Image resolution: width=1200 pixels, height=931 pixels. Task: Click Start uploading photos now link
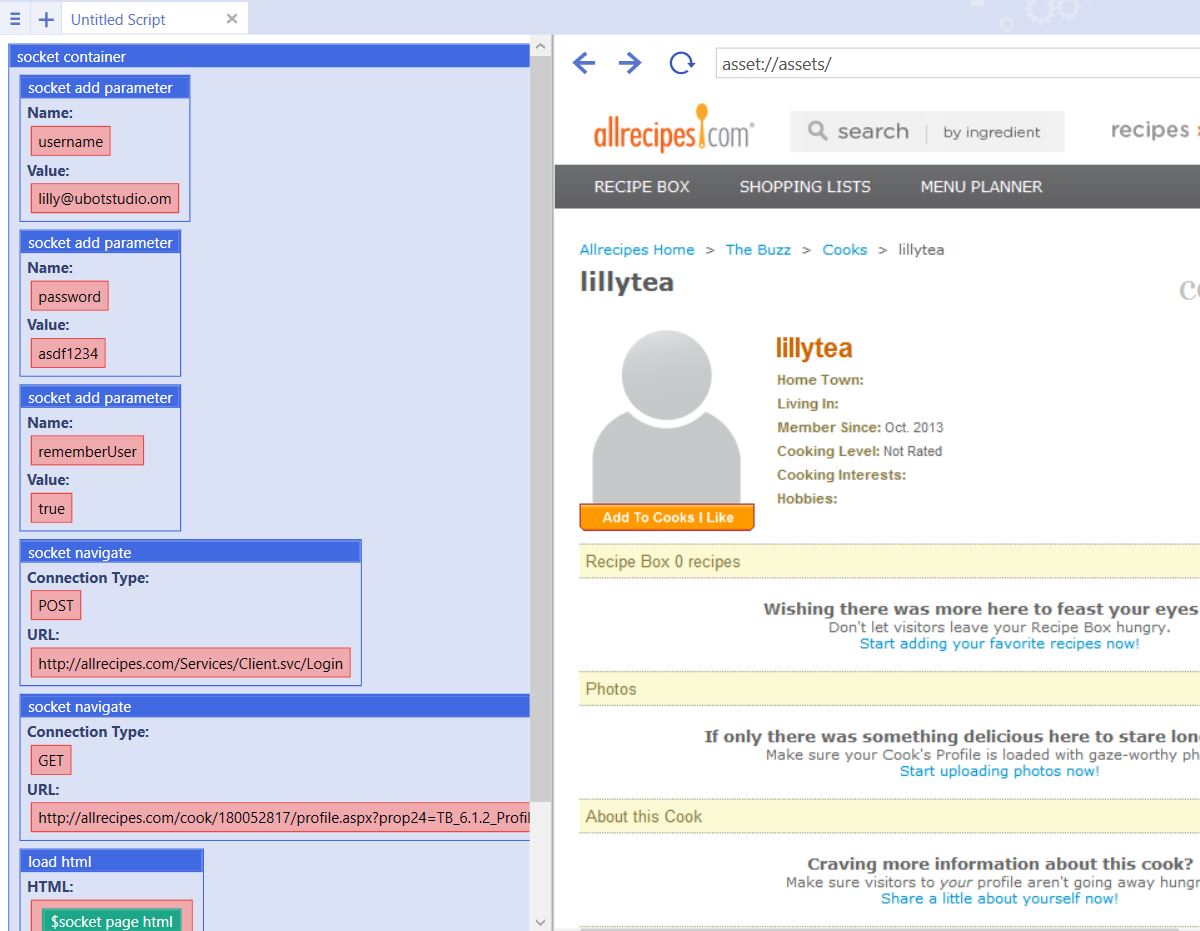pyautogui.click(x=1000, y=771)
